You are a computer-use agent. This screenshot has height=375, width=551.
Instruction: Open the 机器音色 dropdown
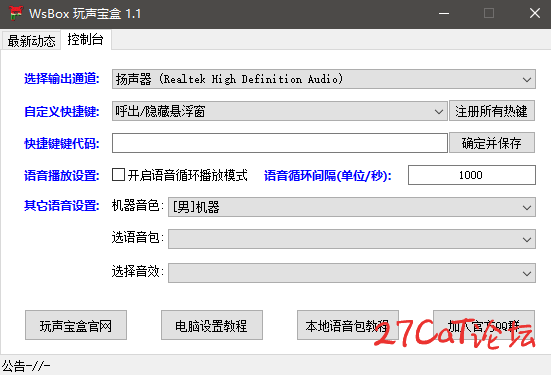[352, 207]
